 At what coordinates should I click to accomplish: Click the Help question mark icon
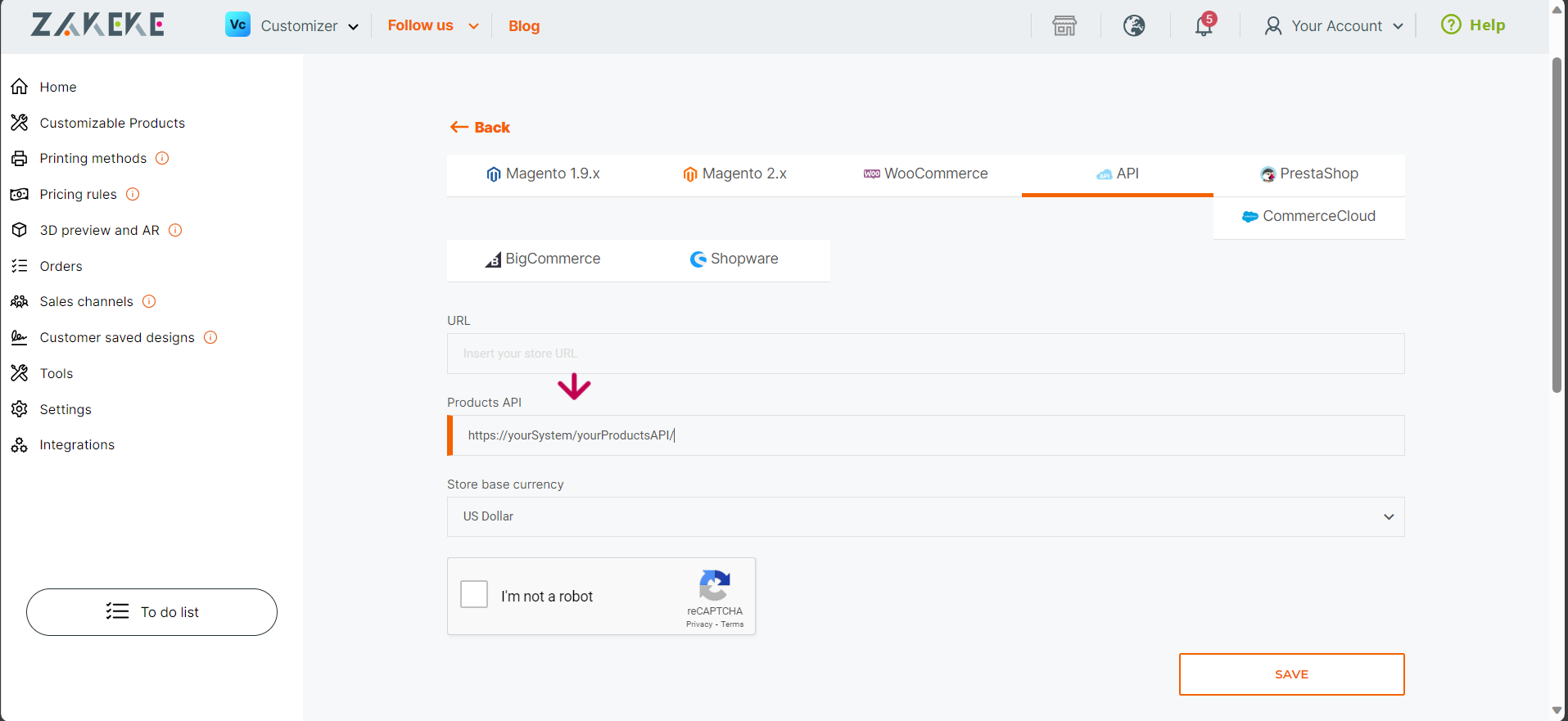tap(1451, 25)
